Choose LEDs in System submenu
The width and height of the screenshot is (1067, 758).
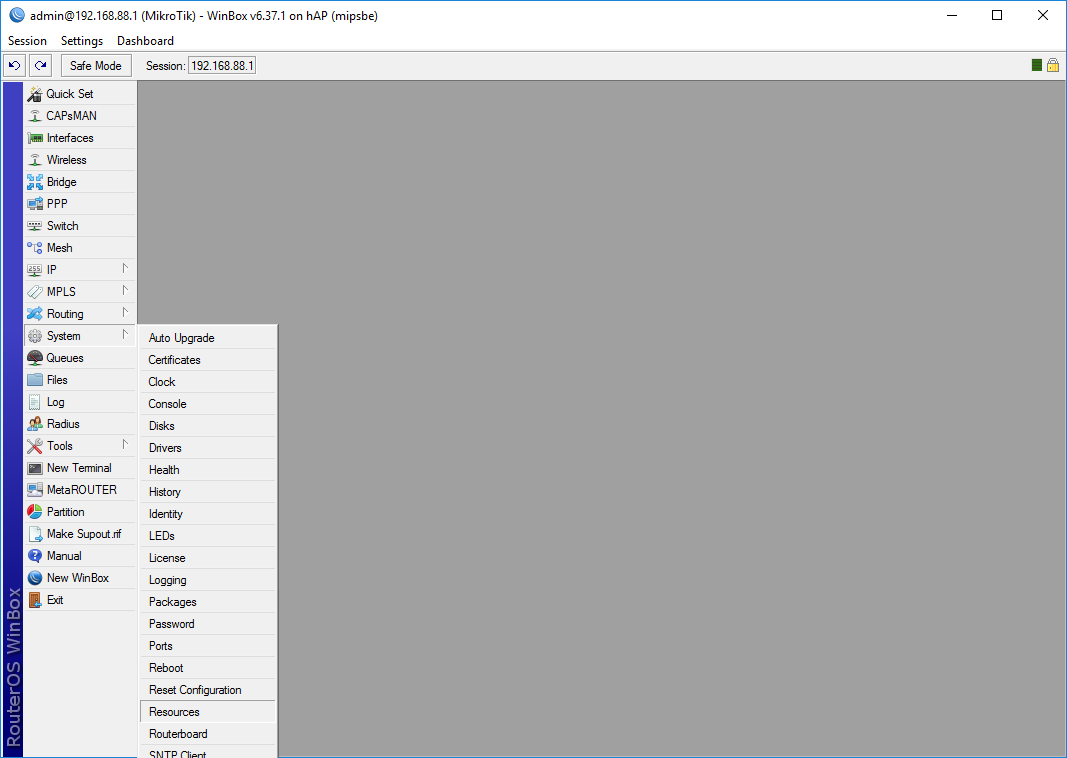pyautogui.click(x=208, y=536)
